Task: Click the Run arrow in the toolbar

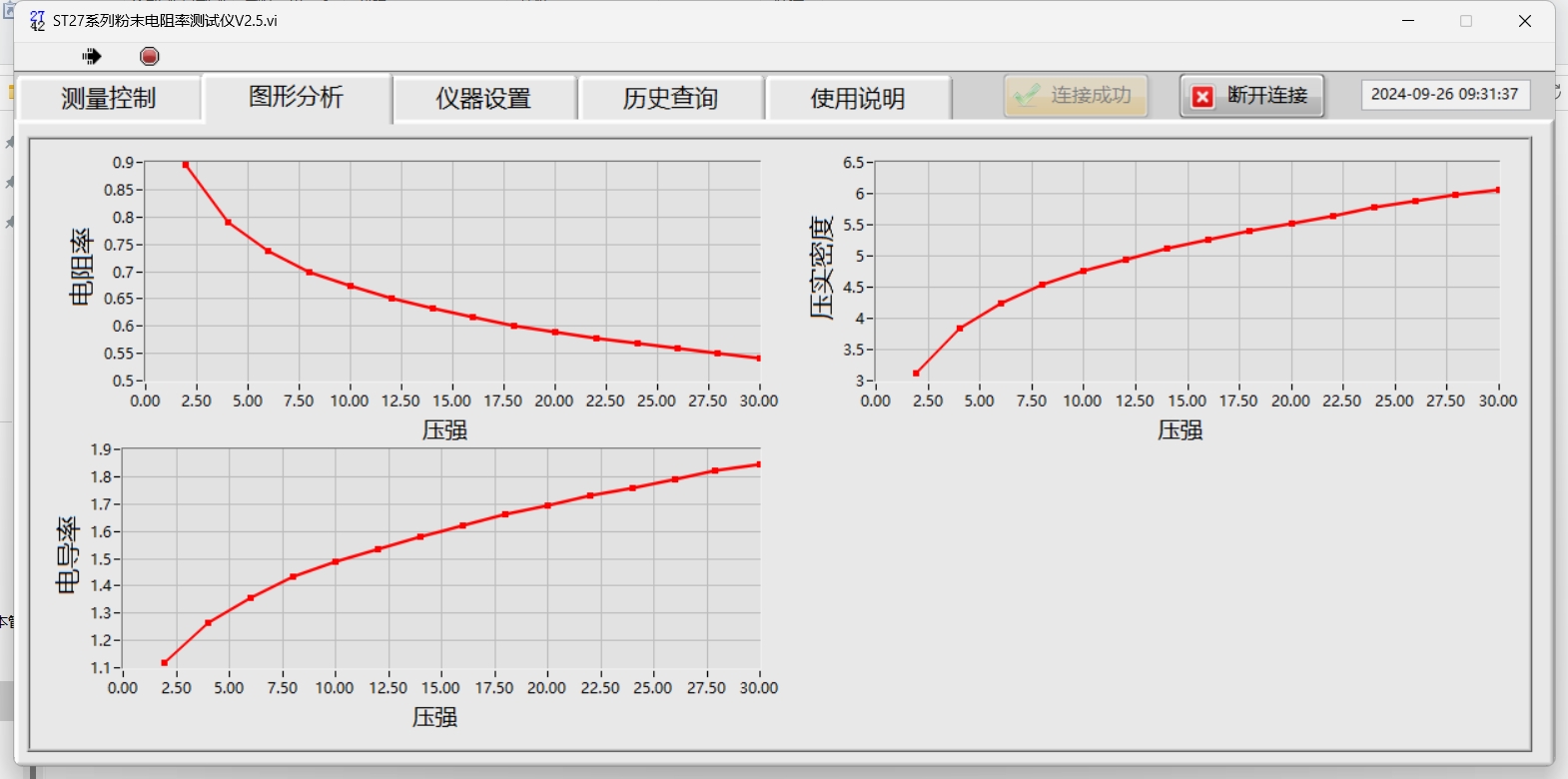Action: click(92, 56)
